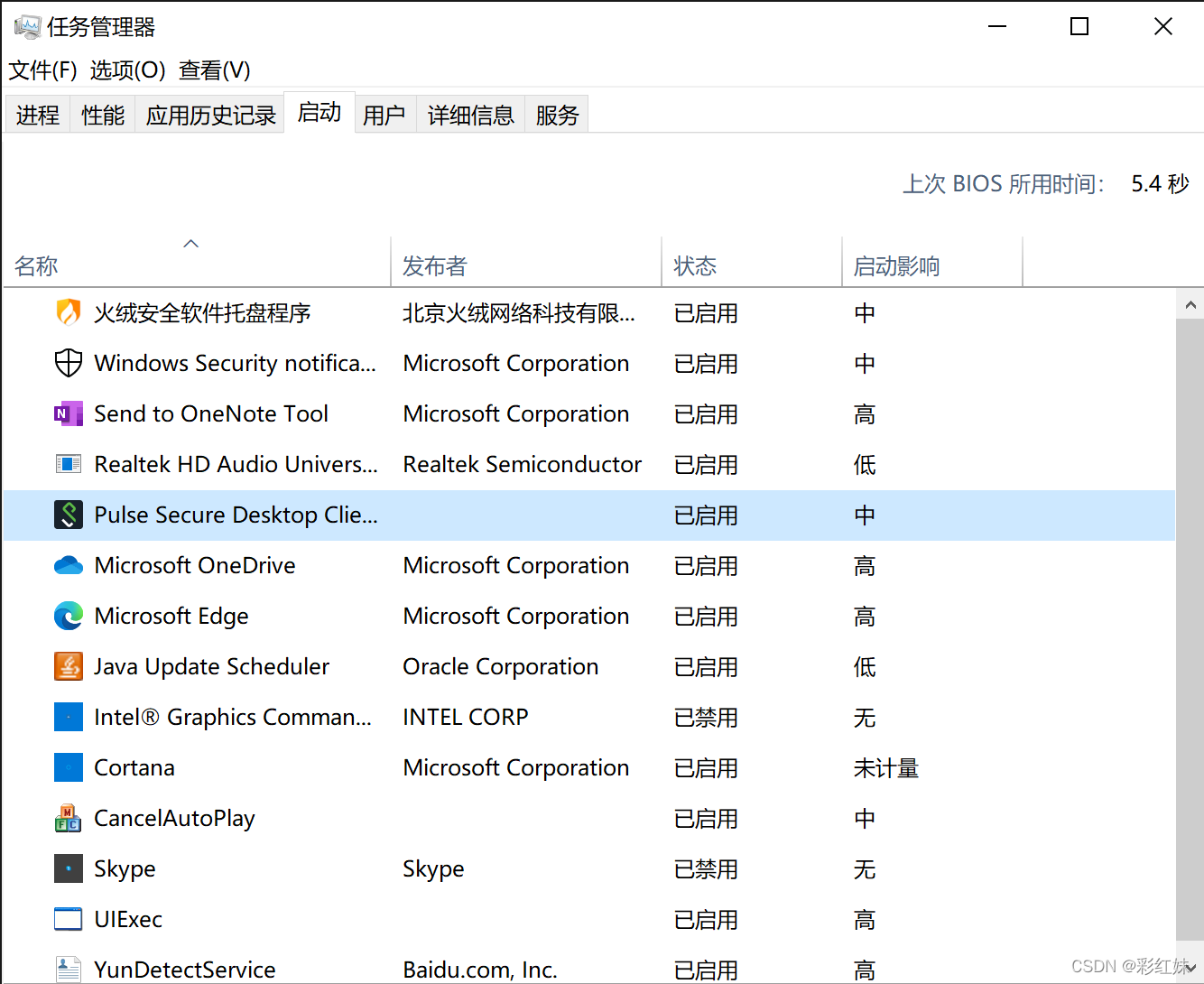Click the OneDrive cloud icon
1204x984 pixels.
(x=69, y=565)
